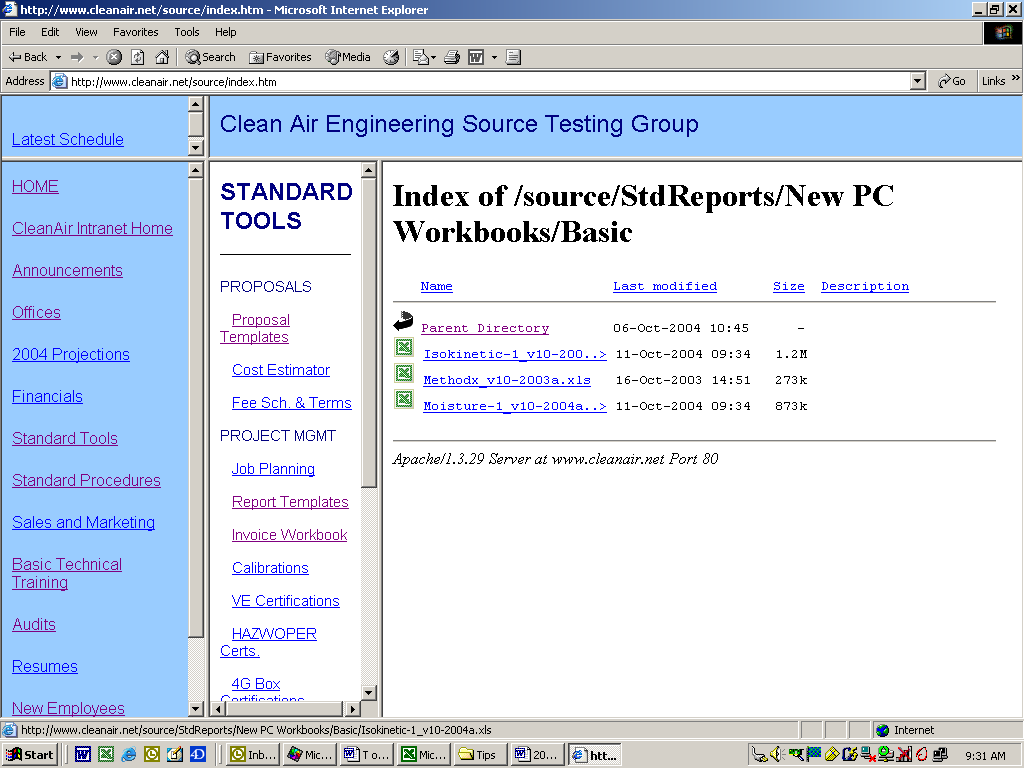This screenshot has height=768, width=1024.
Task: Click the Standard Tools frame scroll-up arrow
Action: click(368, 170)
